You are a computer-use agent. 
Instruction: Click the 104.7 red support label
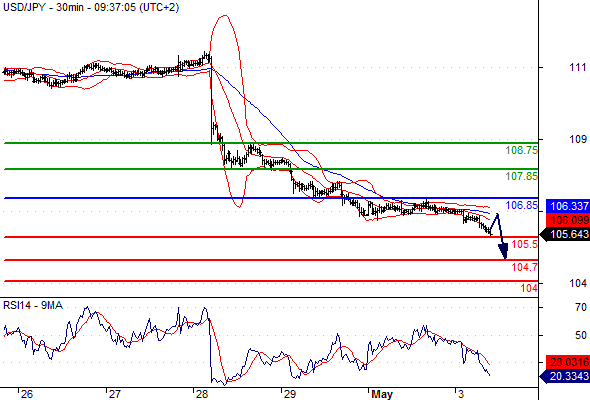525,267
